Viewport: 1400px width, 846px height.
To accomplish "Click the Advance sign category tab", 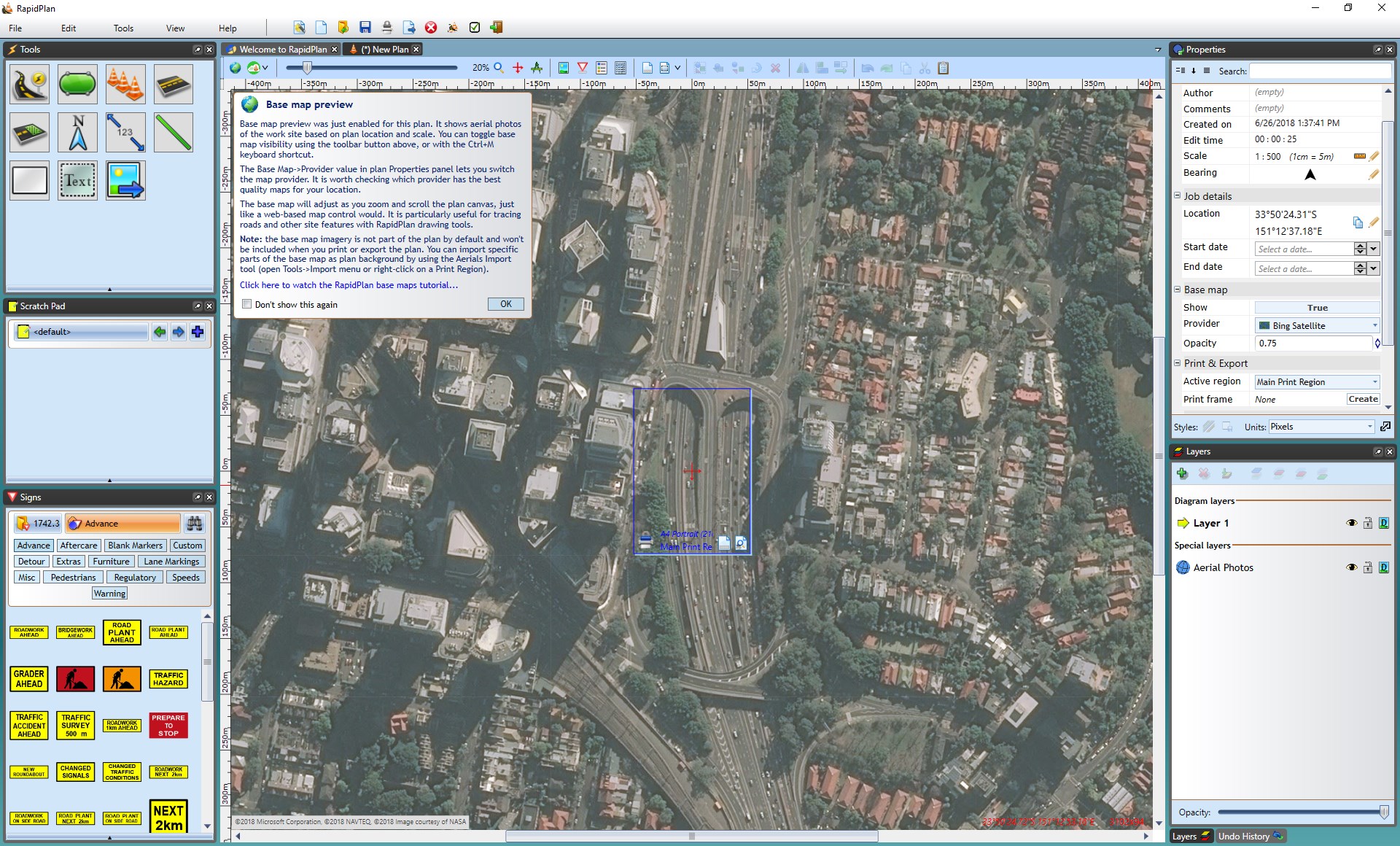I will point(32,545).
